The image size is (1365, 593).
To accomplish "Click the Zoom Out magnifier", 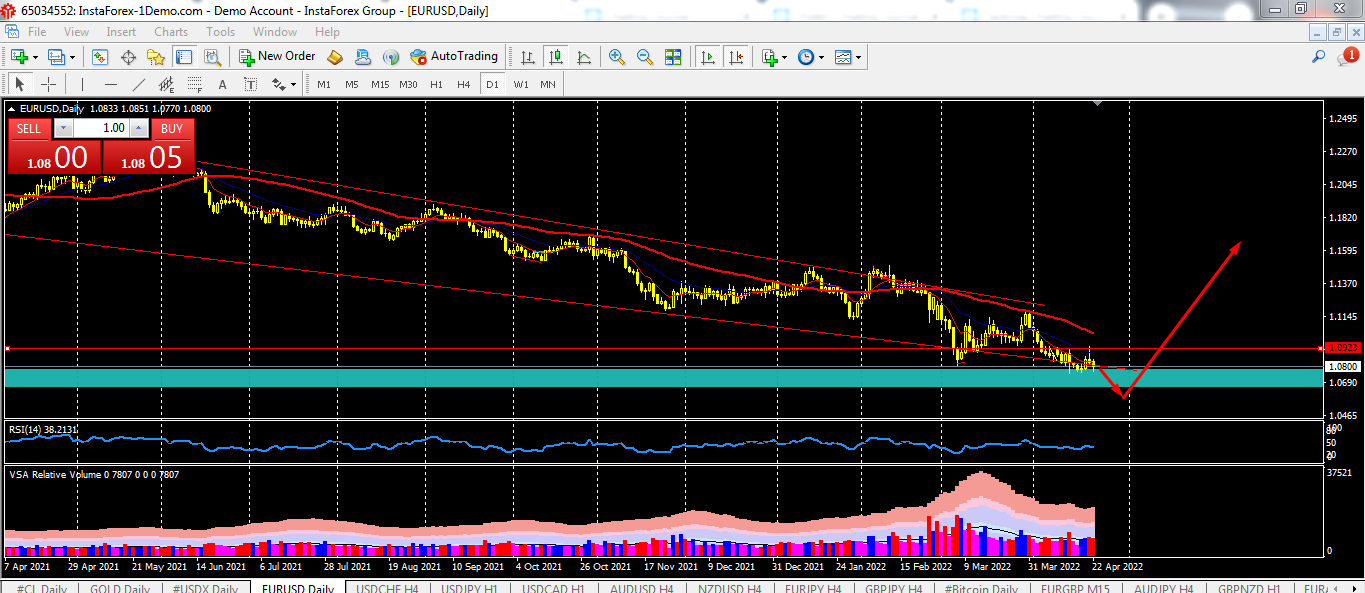I will coord(645,57).
